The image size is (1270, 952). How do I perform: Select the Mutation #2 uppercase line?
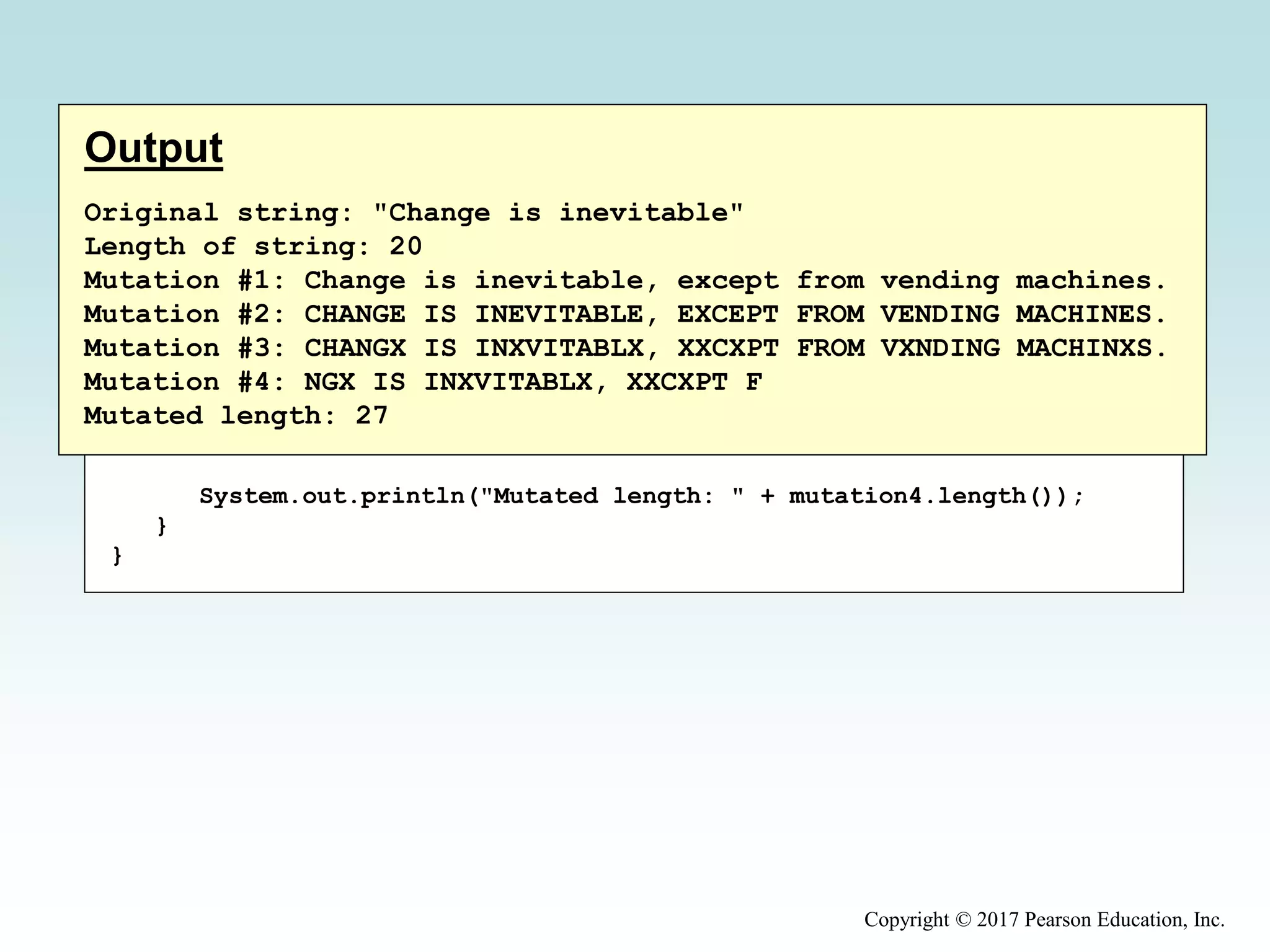click(625, 314)
